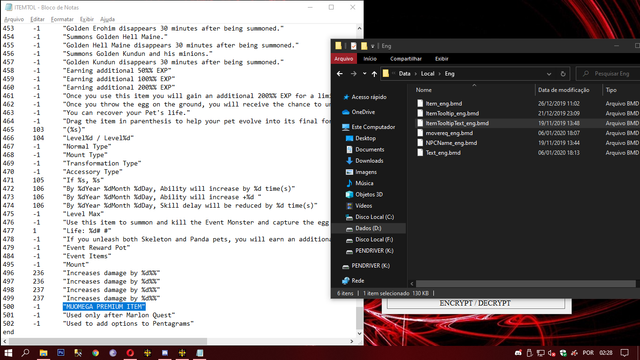Switch to the Início ribbon tab
This screenshot has height=360, width=640.
(370, 59)
